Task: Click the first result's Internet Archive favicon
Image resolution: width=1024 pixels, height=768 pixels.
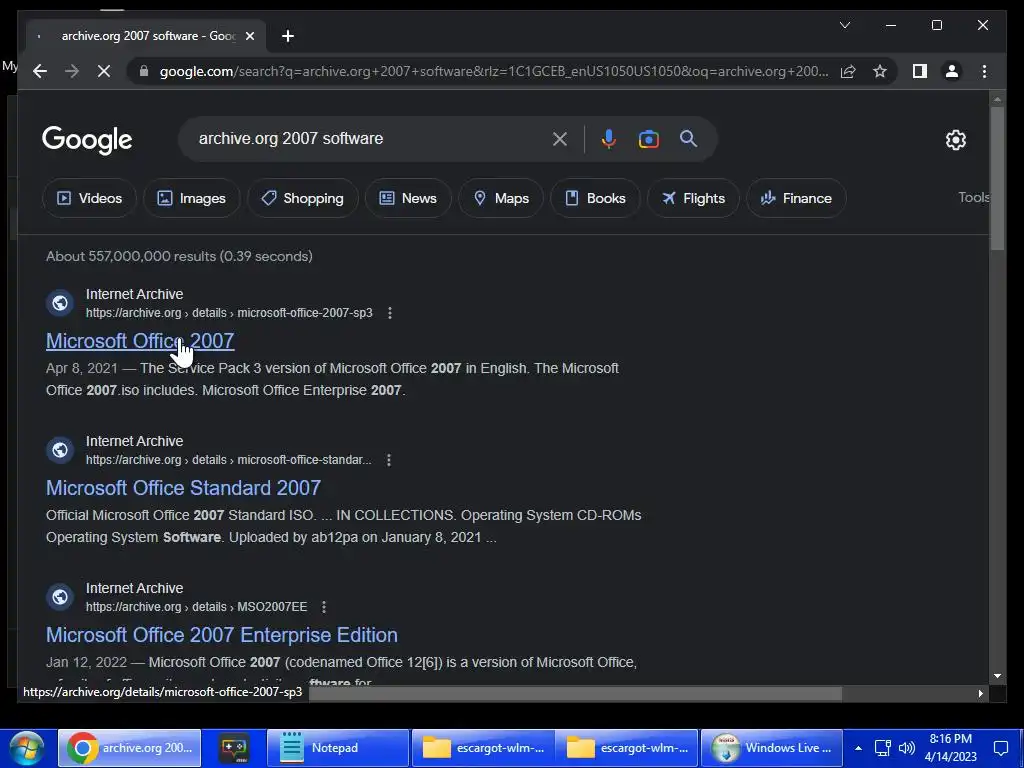Action: pos(60,303)
